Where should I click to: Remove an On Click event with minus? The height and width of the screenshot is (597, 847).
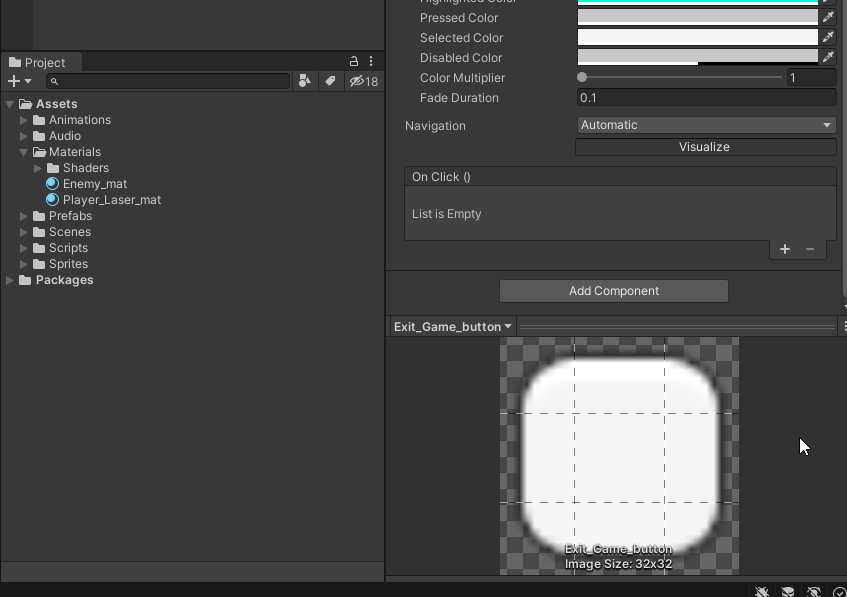point(809,249)
